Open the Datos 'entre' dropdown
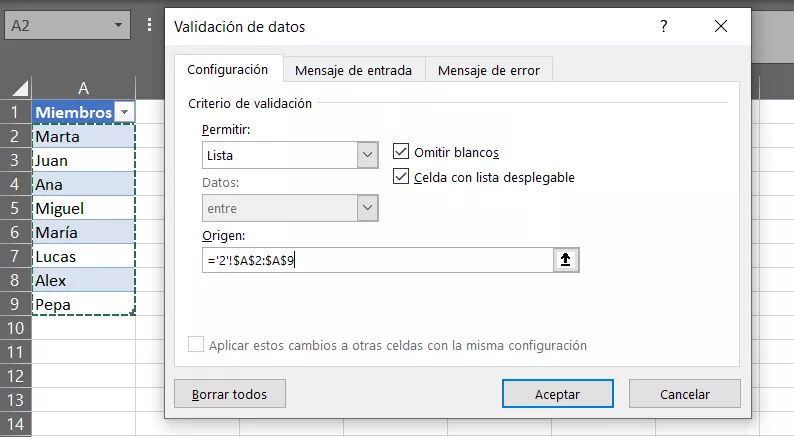 [x=367, y=208]
